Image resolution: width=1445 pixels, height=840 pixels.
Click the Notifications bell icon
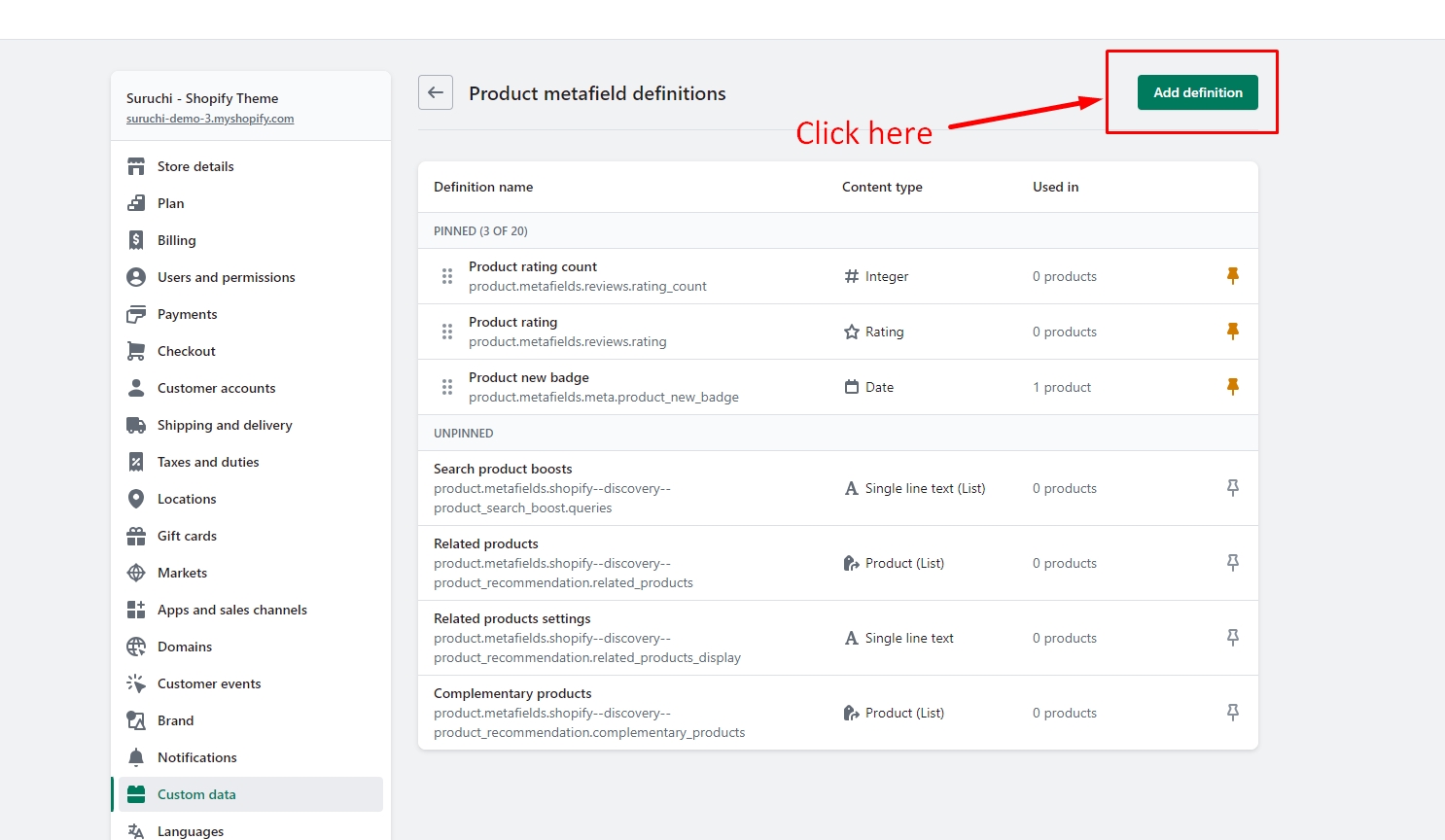point(136,757)
